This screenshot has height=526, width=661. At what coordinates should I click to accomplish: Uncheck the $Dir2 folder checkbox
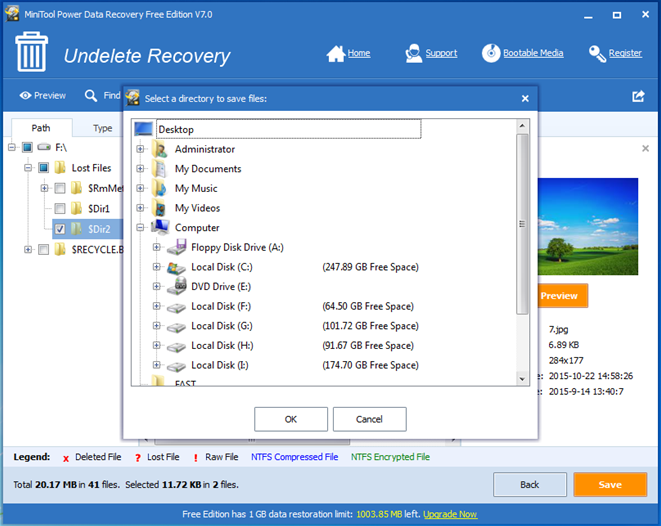[60, 229]
